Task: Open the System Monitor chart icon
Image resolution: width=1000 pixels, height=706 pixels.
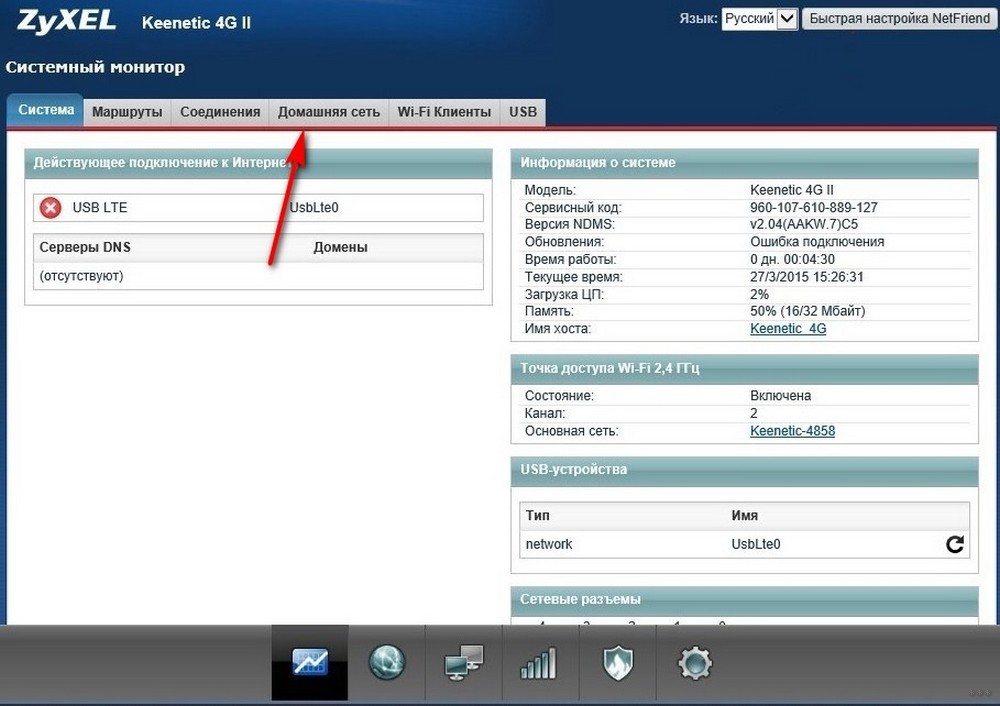Action: 310,663
